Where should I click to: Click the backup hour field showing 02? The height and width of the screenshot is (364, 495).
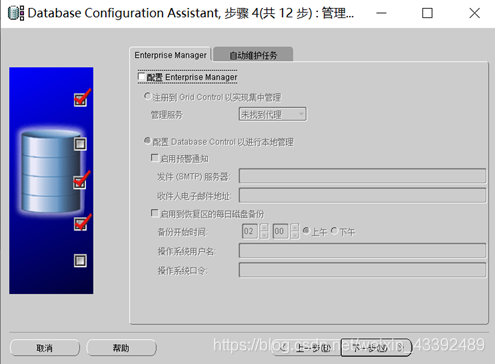[250, 231]
